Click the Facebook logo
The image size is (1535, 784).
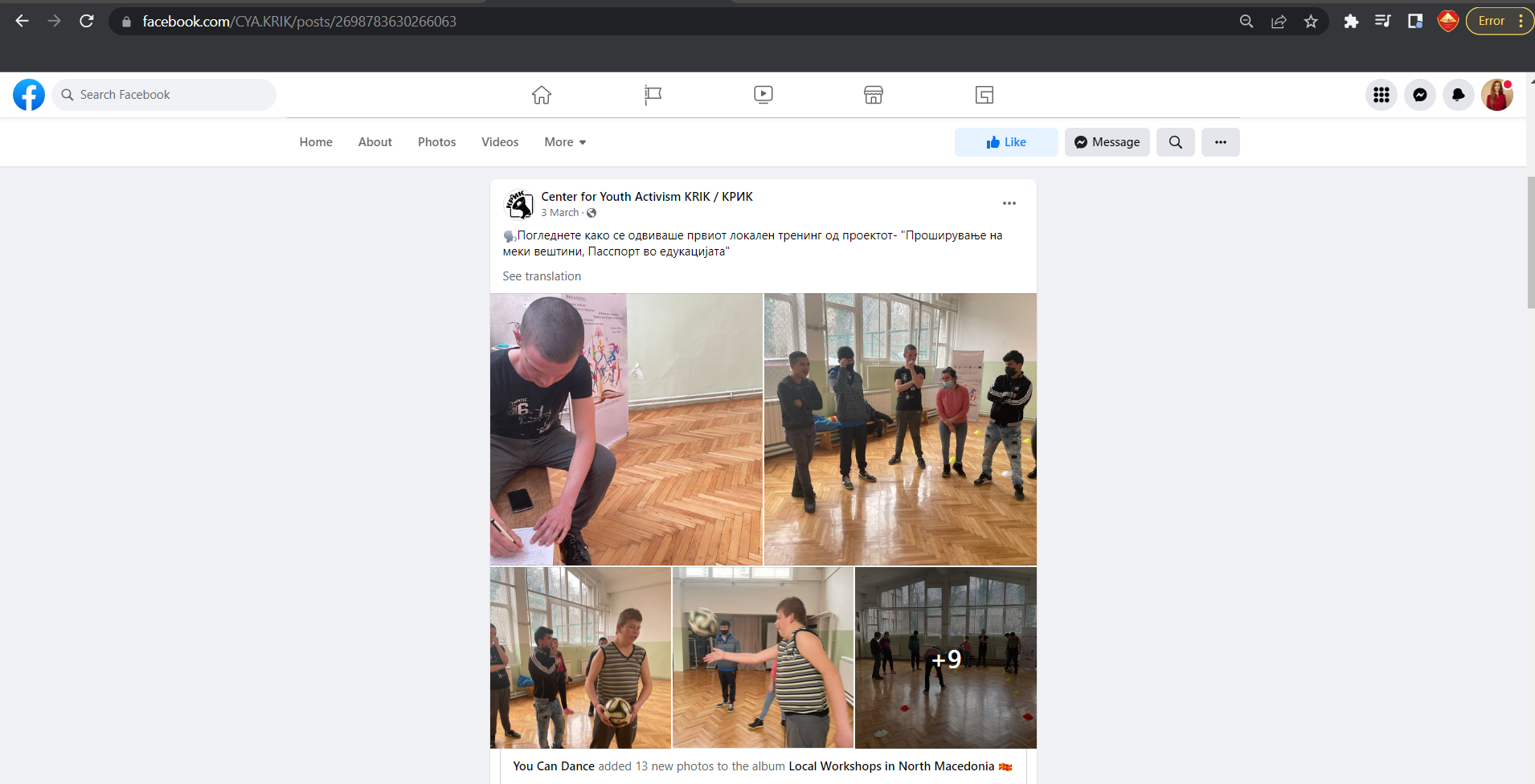tap(29, 95)
